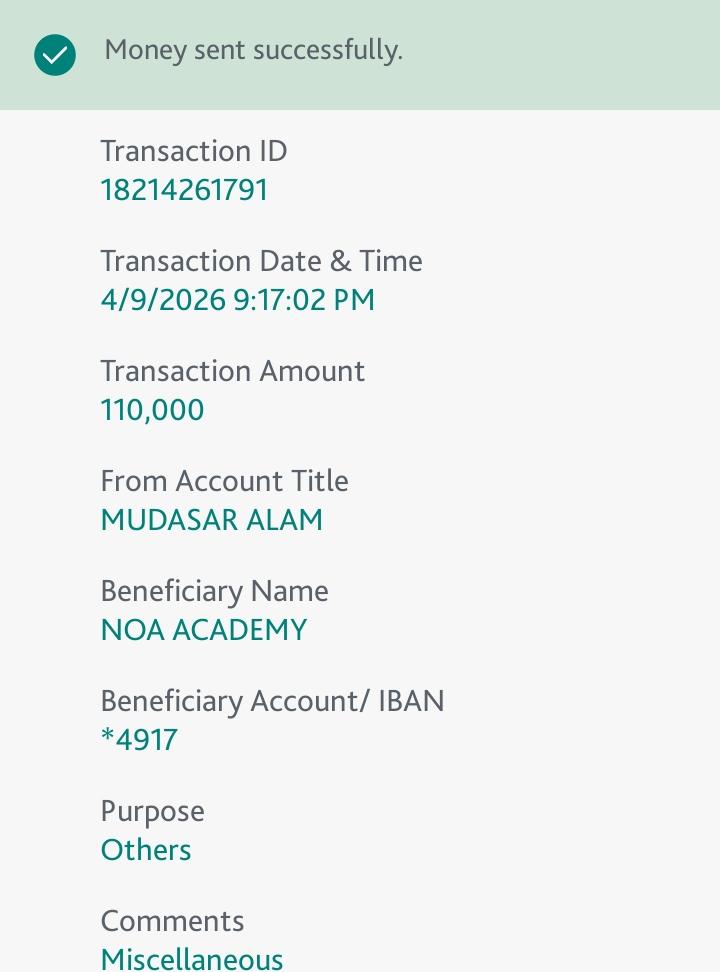
Task: Click the Beneficiary Account/ IBAN label
Action: (272, 701)
